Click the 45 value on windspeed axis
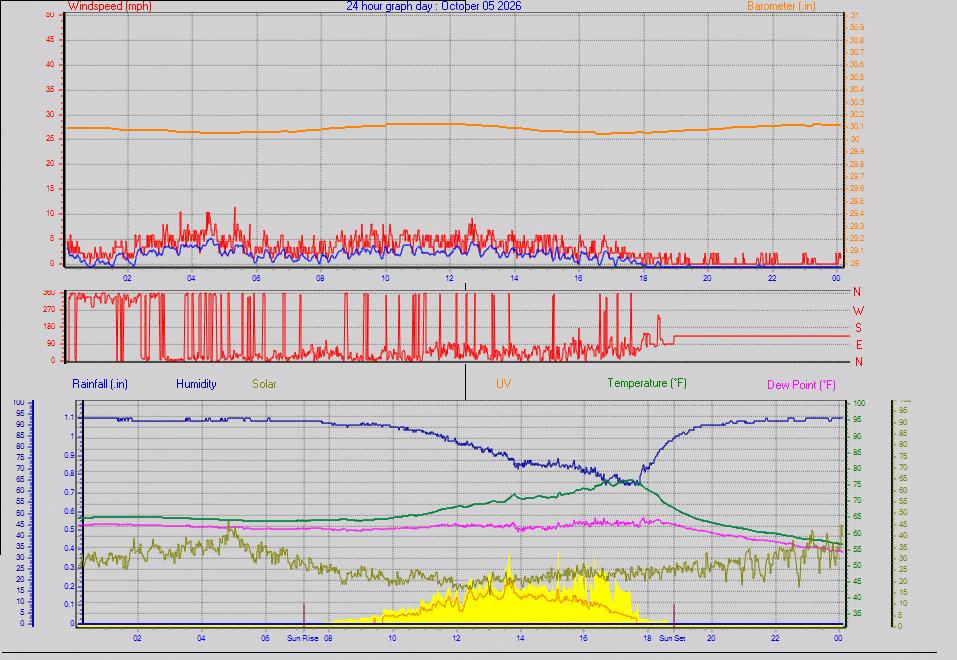 tap(50, 39)
